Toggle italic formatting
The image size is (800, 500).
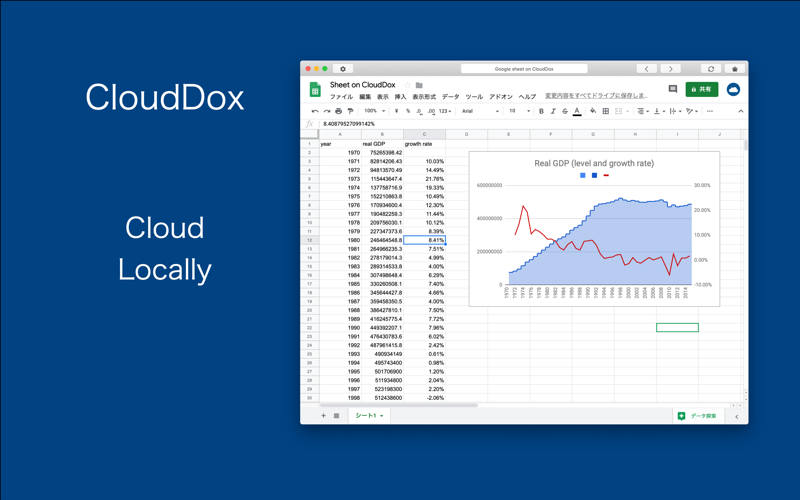(553, 111)
